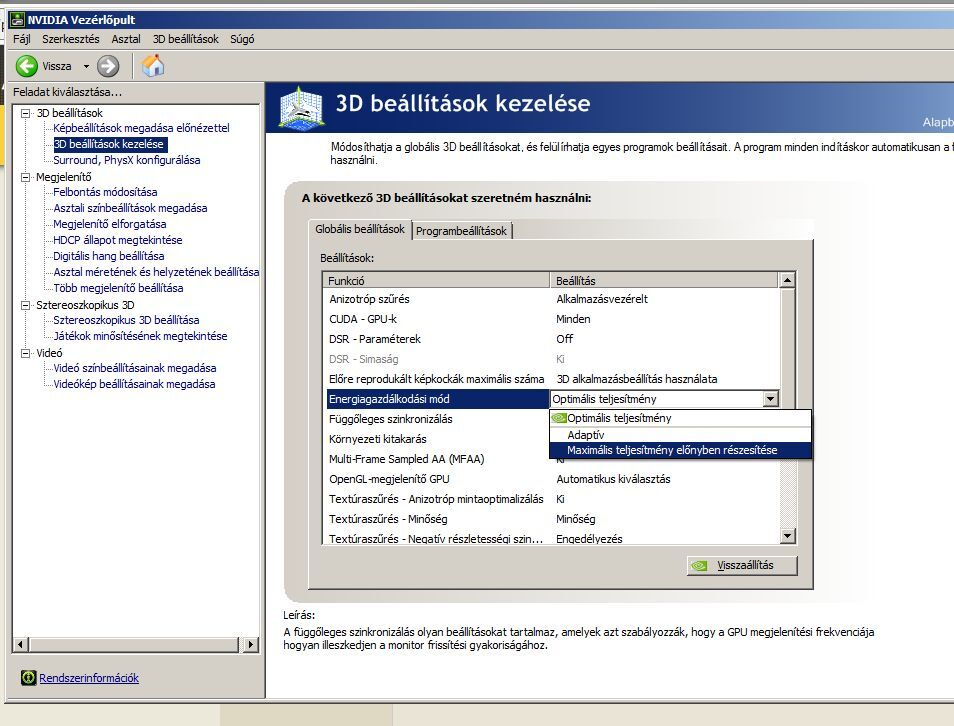Click the Funkció column header
This screenshot has height=726, width=954.
click(436, 281)
